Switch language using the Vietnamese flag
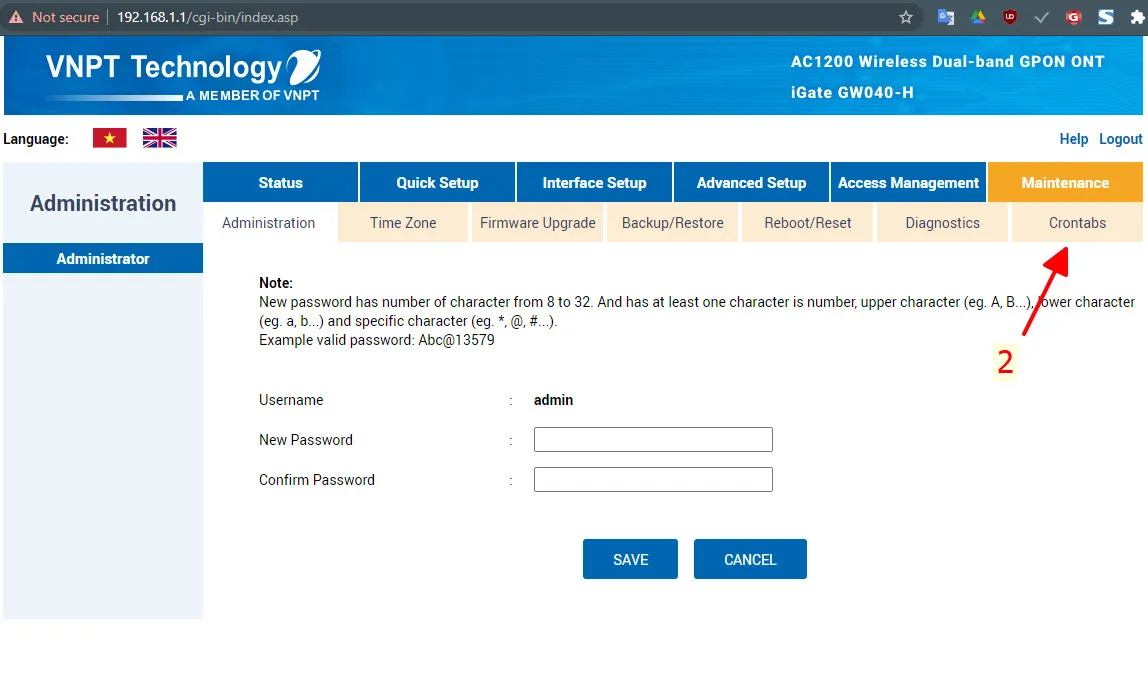This screenshot has width=1148, height=689. [x=109, y=138]
